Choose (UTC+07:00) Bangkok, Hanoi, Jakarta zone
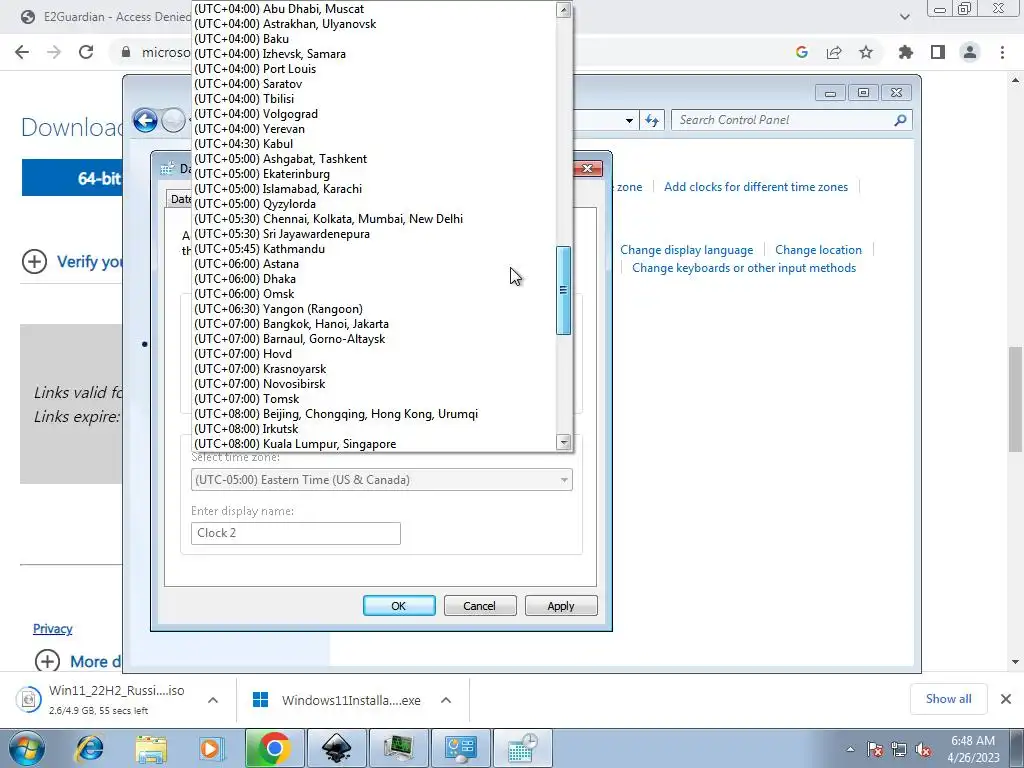The image size is (1024, 768). [x=374, y=325]
